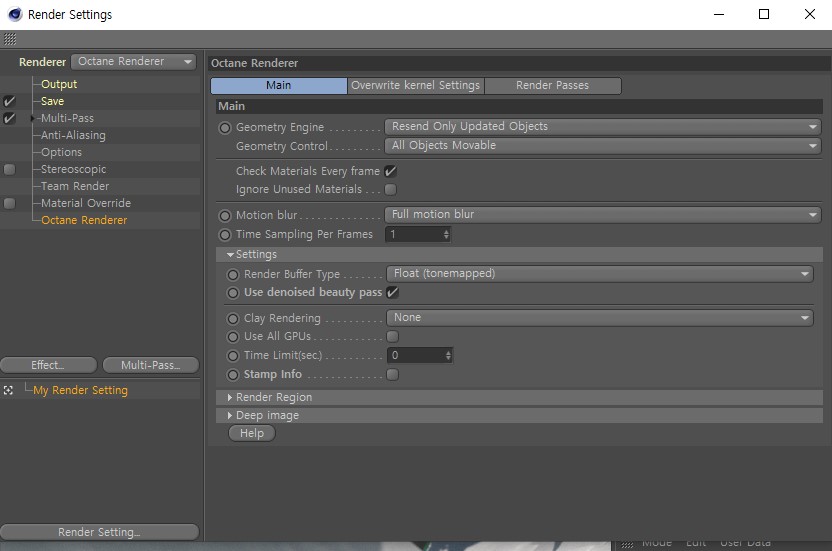This screenshot has height=551, width=832.
Task: Expand the Render Region section
Action: tap(274, 398)
